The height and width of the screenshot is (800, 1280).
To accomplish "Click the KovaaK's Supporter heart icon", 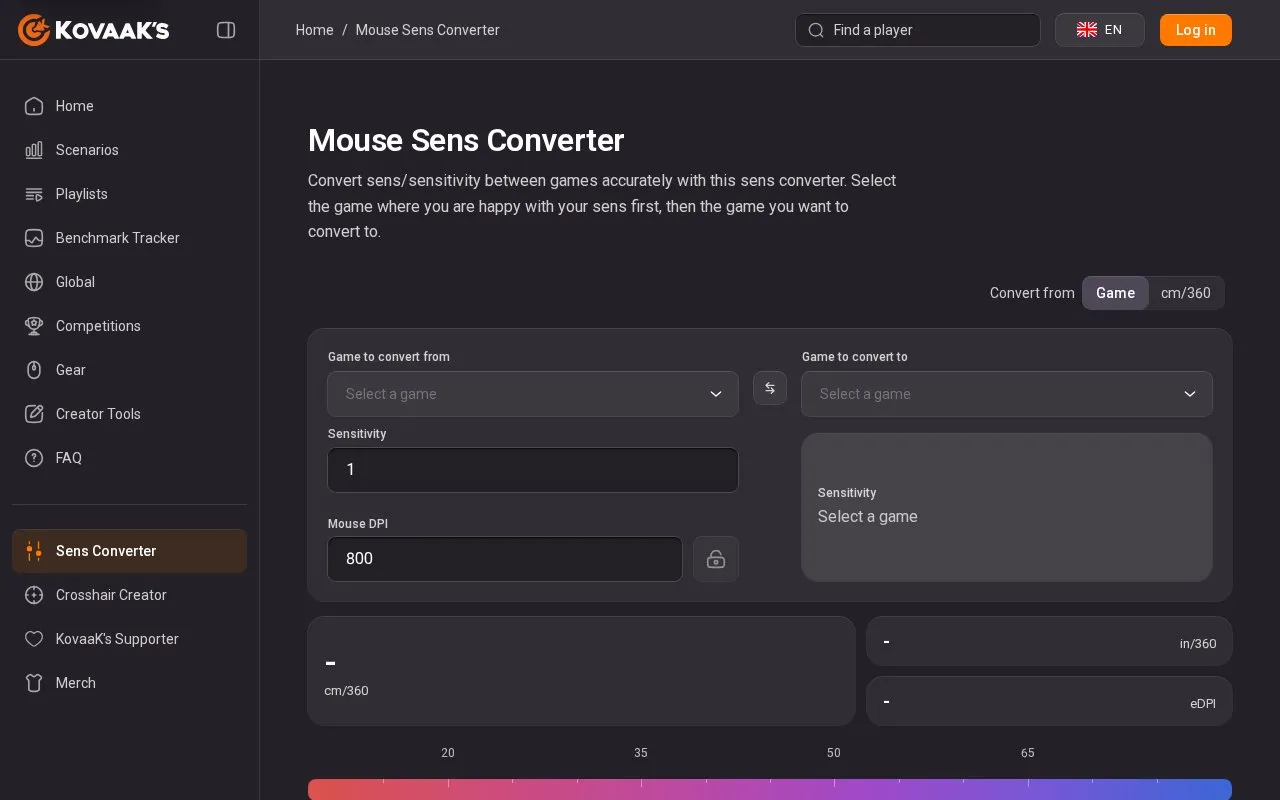I will 34,639.
